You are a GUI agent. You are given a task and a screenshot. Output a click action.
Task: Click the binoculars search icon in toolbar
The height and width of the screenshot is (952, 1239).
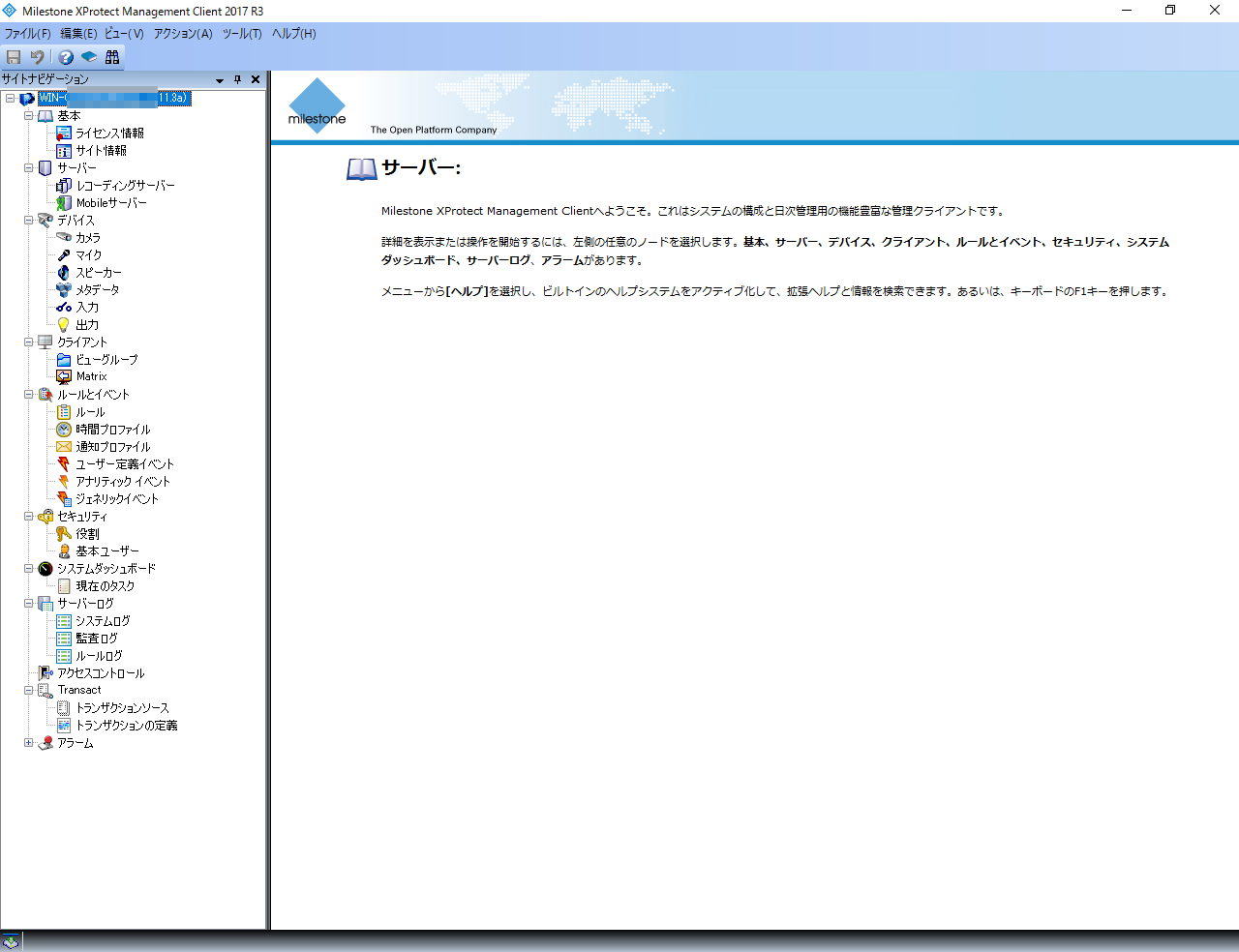point(112,57)
